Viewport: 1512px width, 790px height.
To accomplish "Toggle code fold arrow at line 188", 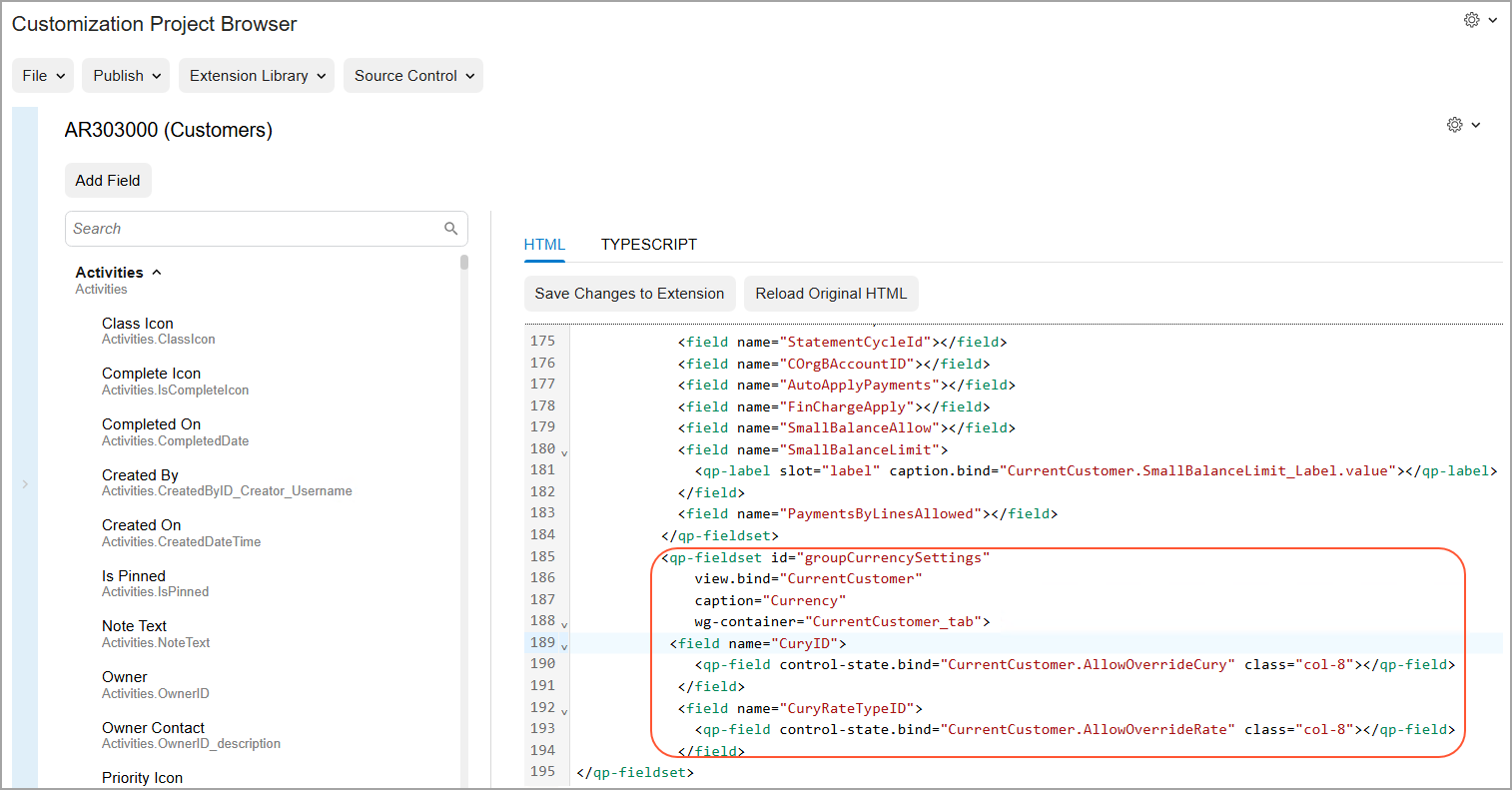I will coord(564,625).
